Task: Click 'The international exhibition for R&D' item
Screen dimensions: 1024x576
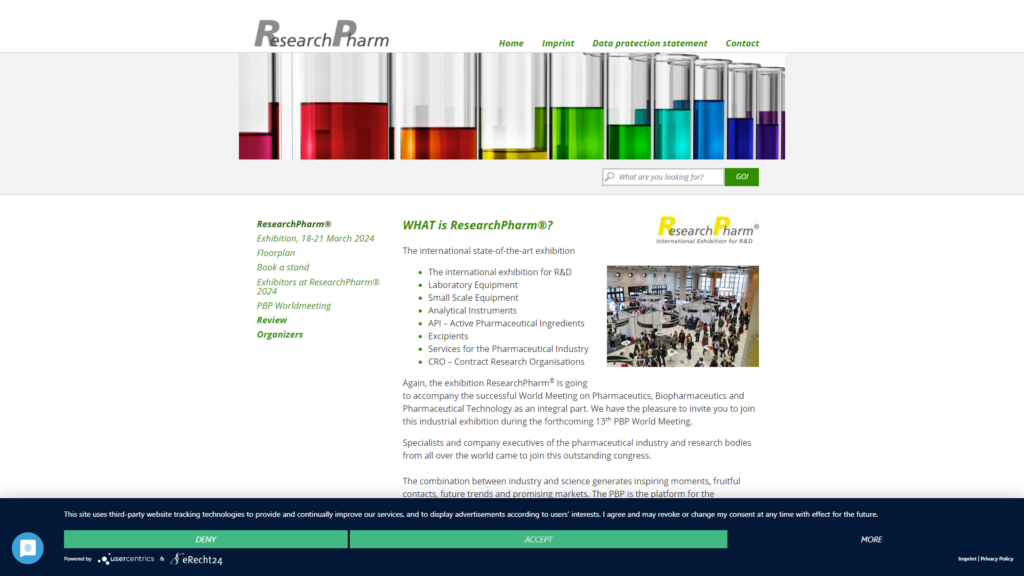Action: coord(500,272)
